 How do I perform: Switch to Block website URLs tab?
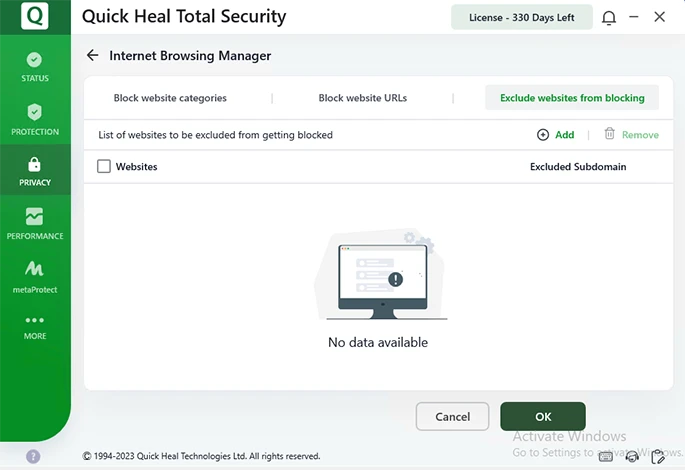362,98
